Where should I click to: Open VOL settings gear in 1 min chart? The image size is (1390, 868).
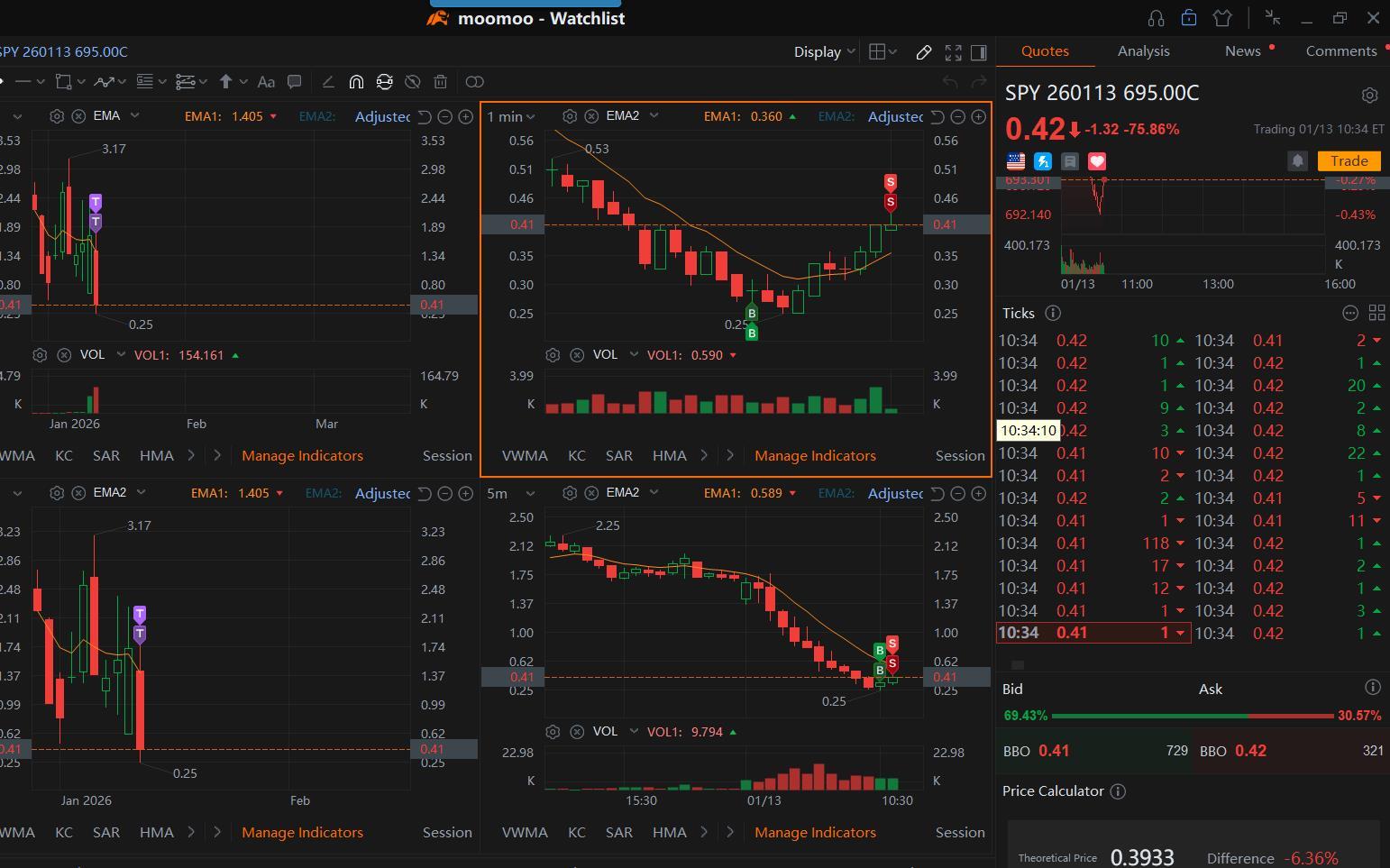553,355
